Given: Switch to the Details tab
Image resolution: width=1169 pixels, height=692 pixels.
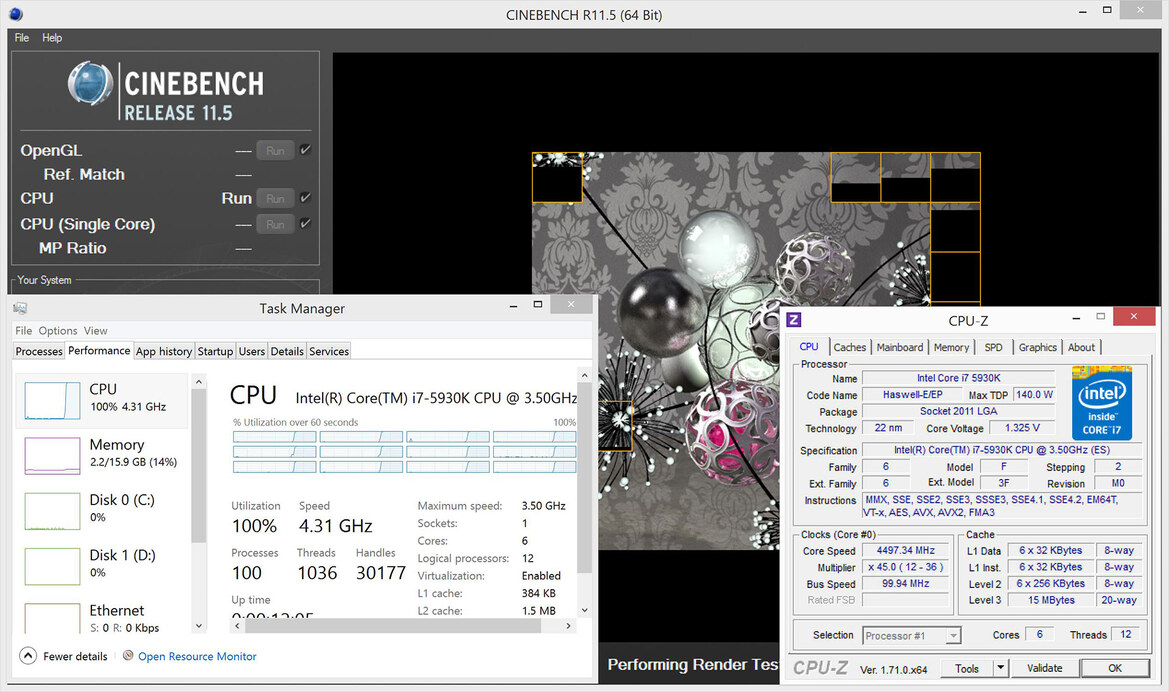Looking at the screenshot, I should tap(287, 351).
